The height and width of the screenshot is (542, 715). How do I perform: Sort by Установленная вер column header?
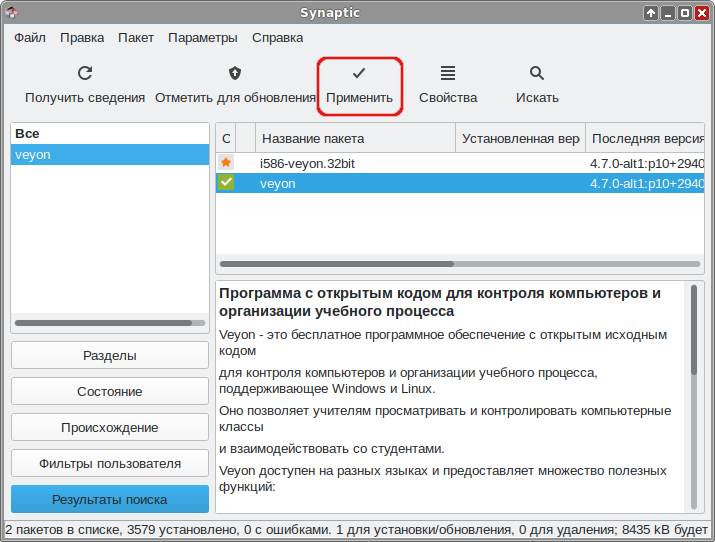pos(520,138)
